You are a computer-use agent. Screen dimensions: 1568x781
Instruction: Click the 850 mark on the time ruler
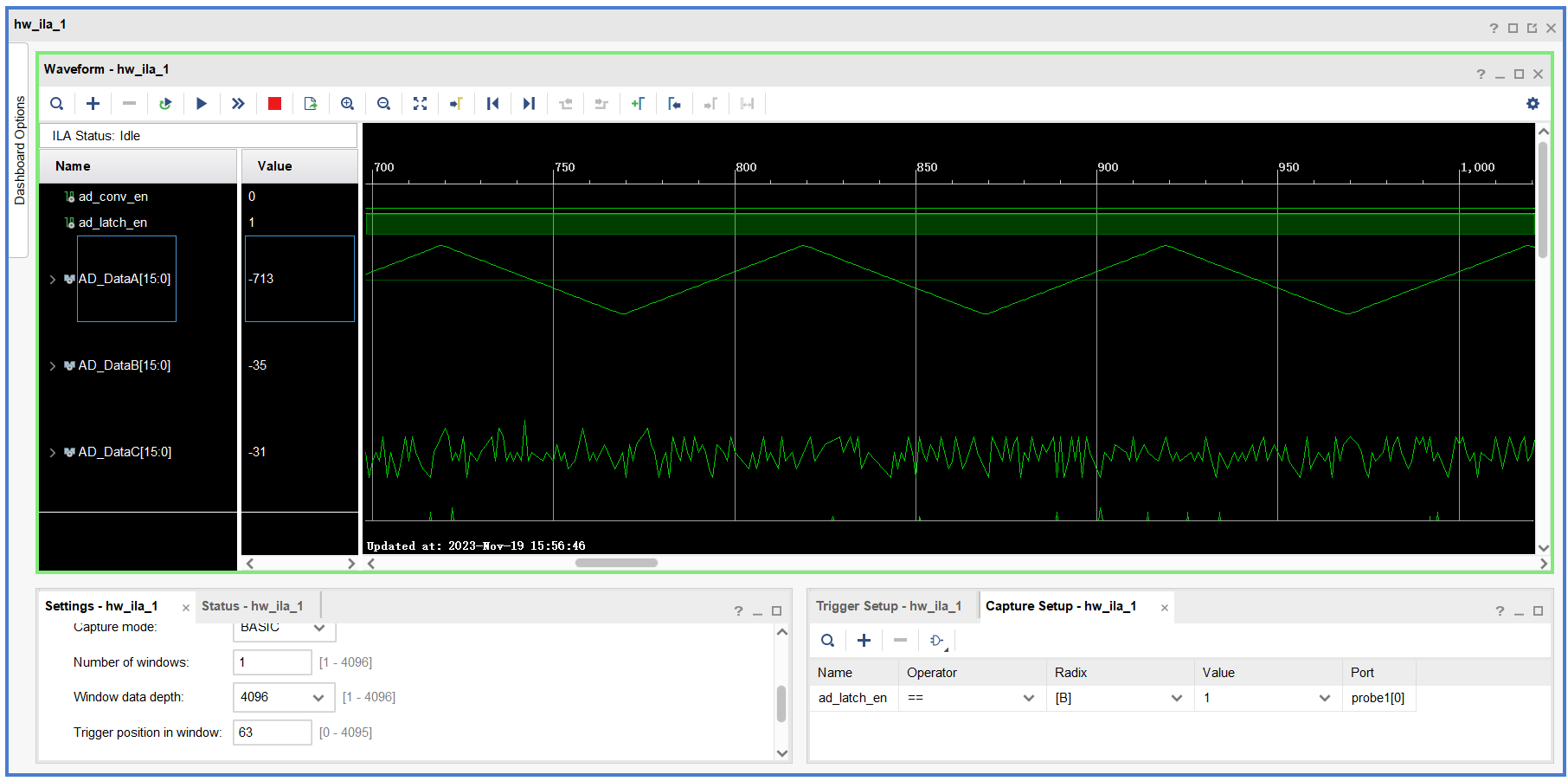pos(927,167)
